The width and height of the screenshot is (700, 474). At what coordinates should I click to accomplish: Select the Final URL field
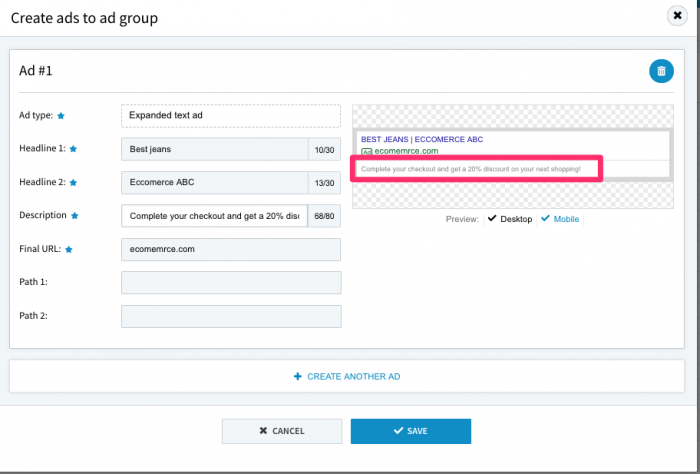point(230,249)
